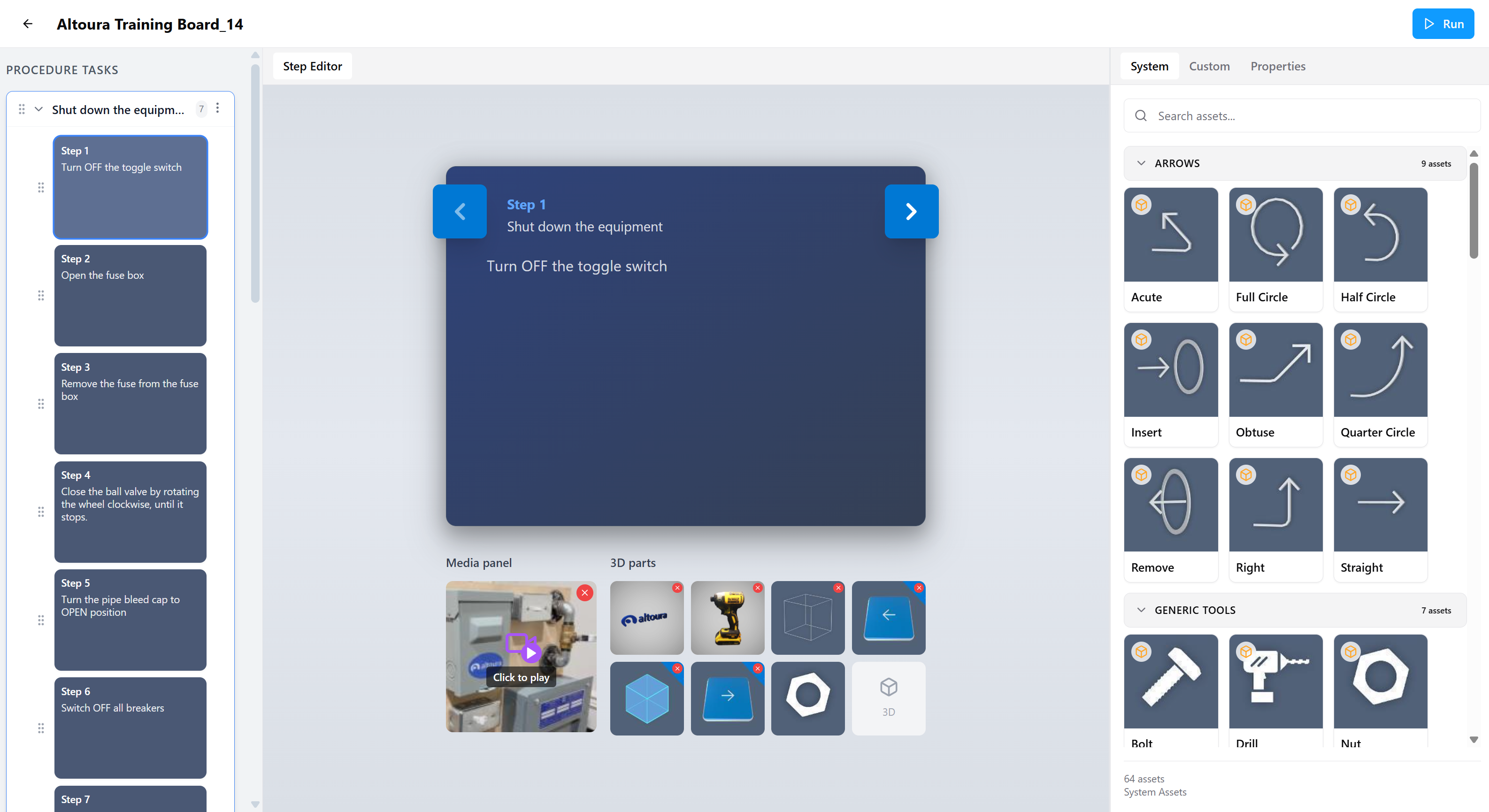Open the Properties tab
The width and height of the screenshot is (1489, 812).
pos(1277,66)
